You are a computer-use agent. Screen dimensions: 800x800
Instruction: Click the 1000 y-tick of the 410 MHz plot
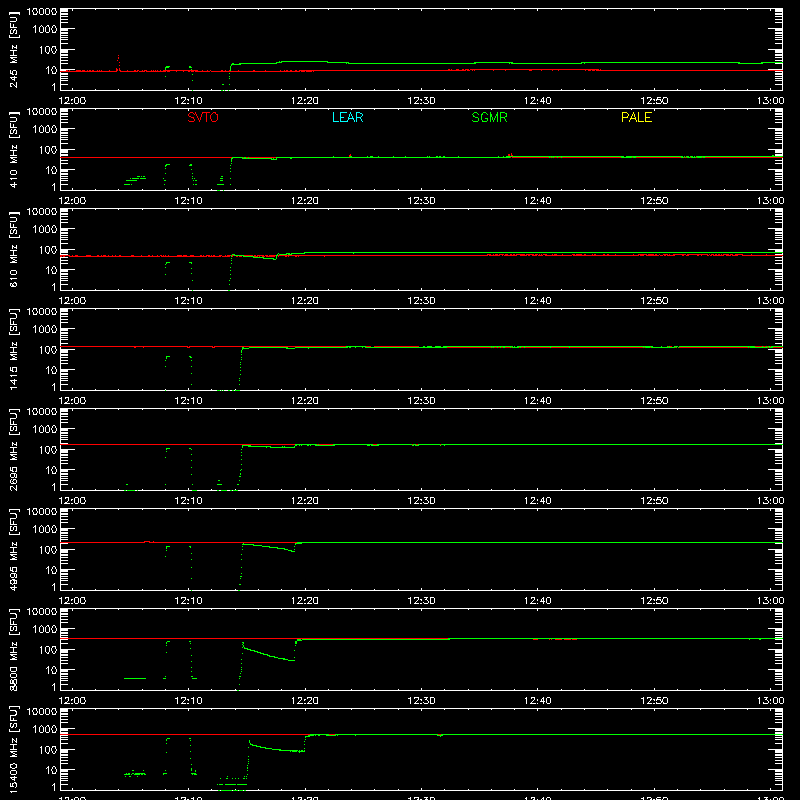click(x=45, y=130)
